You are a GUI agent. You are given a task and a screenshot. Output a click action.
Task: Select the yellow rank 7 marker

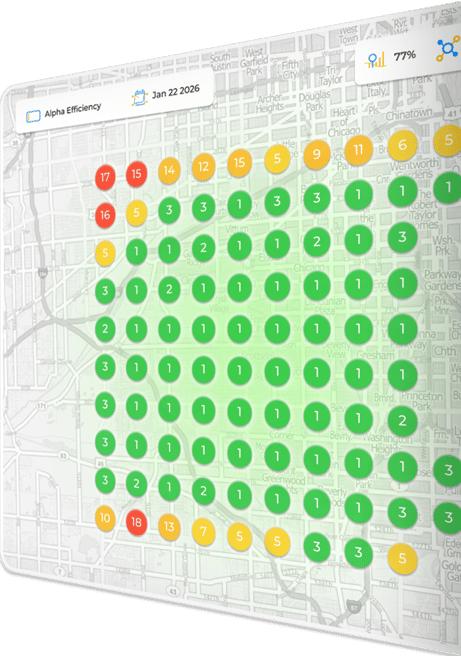pos(203,531)
